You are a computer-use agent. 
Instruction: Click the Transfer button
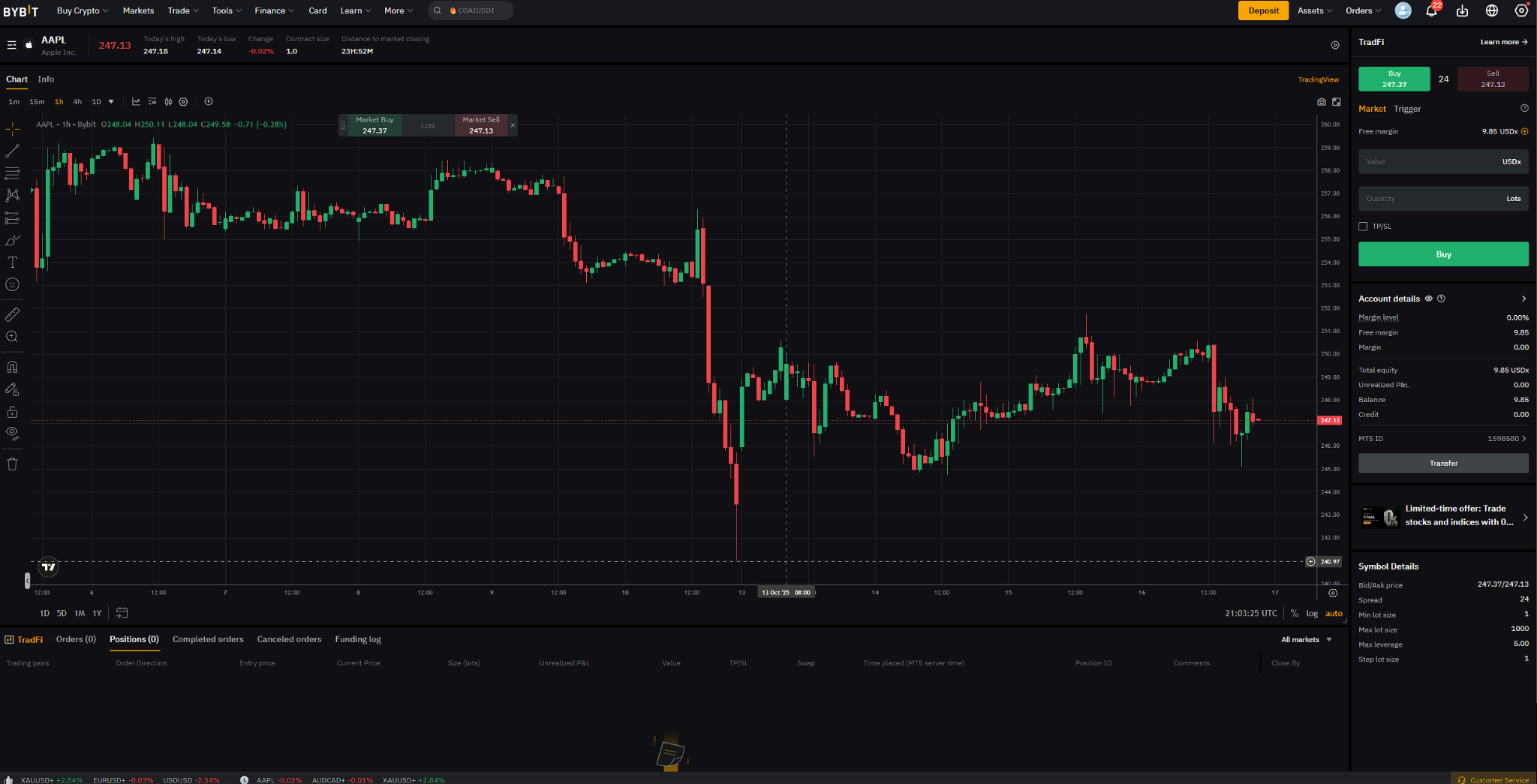click(1443, 463)
